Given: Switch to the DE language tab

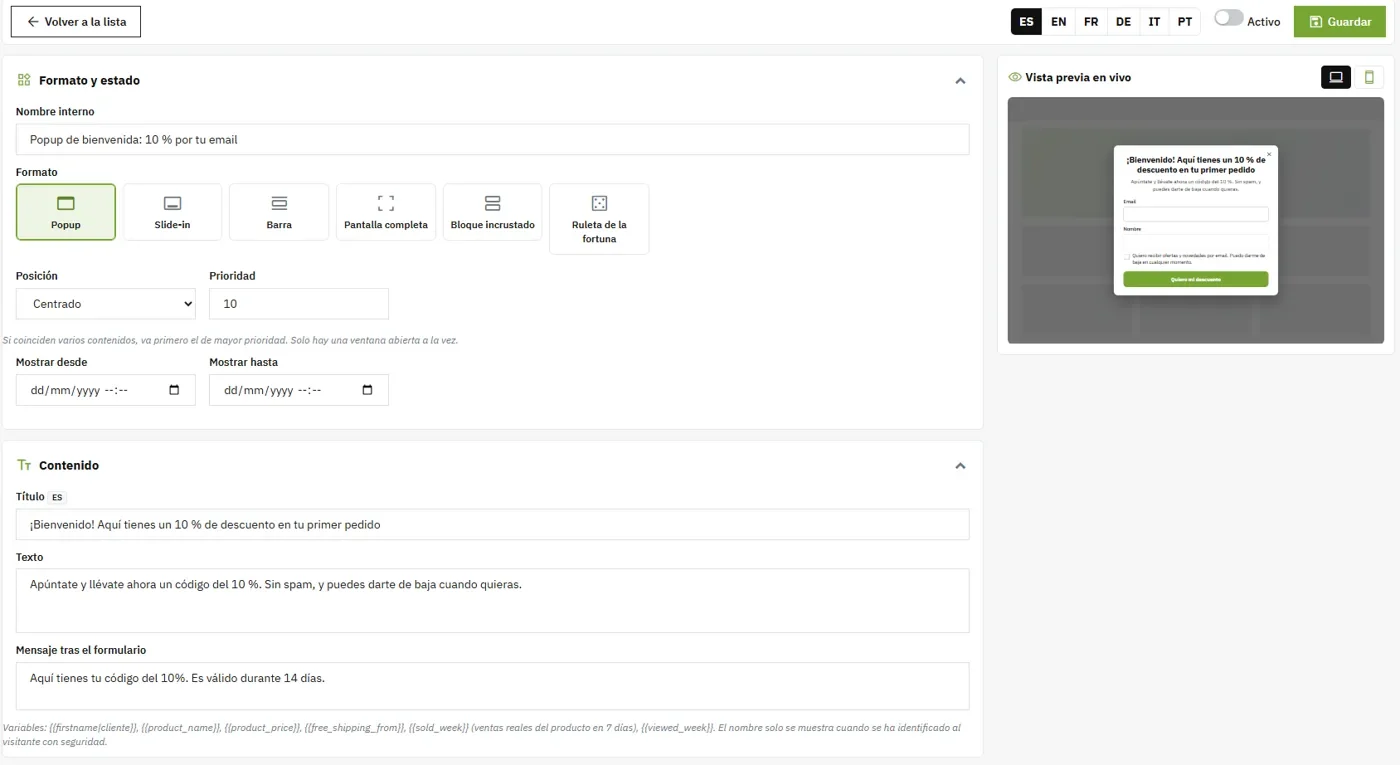Looking at the screenshot, I should [x=1123, y=21].
